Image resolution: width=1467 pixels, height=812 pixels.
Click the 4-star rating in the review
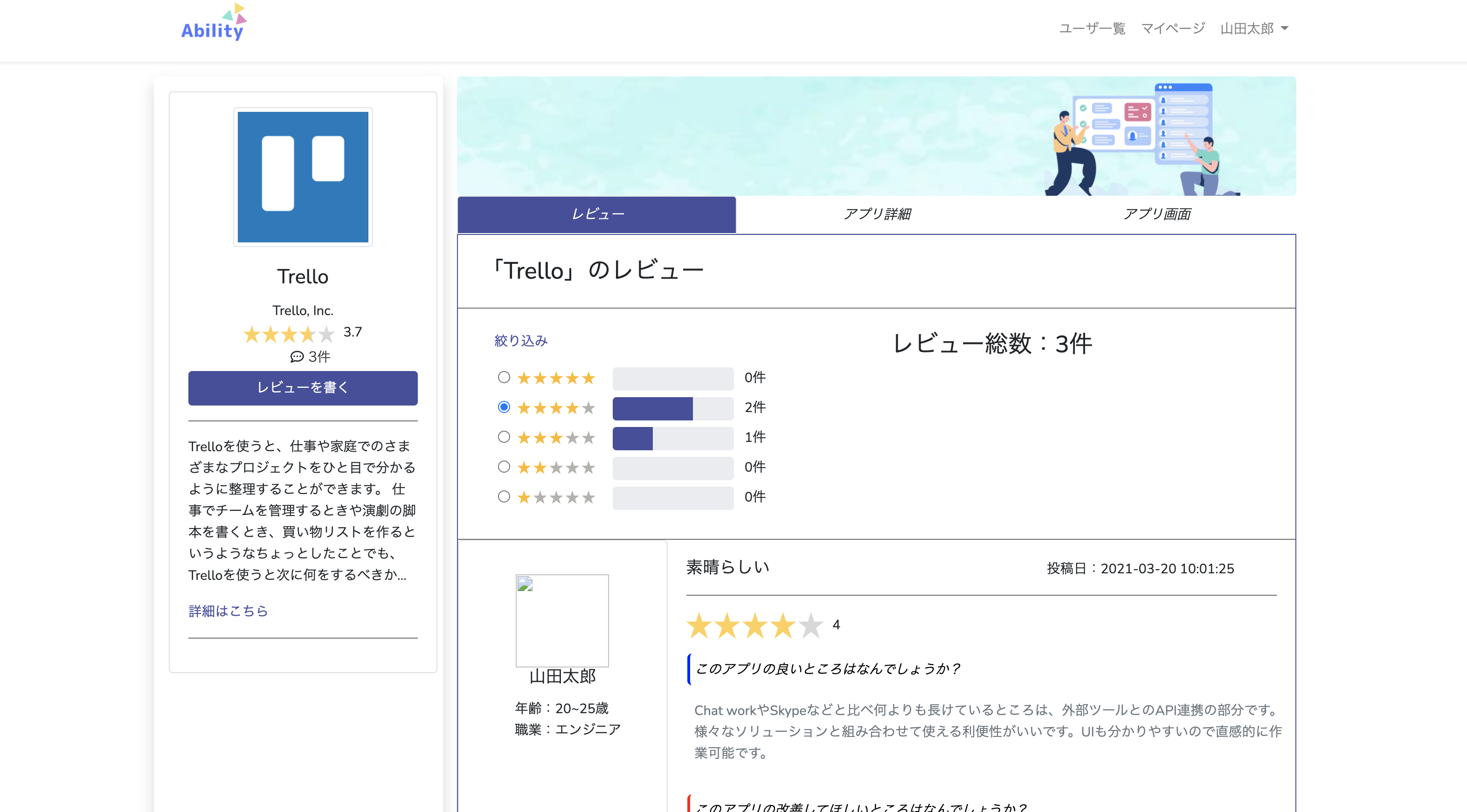pos(754,626)
